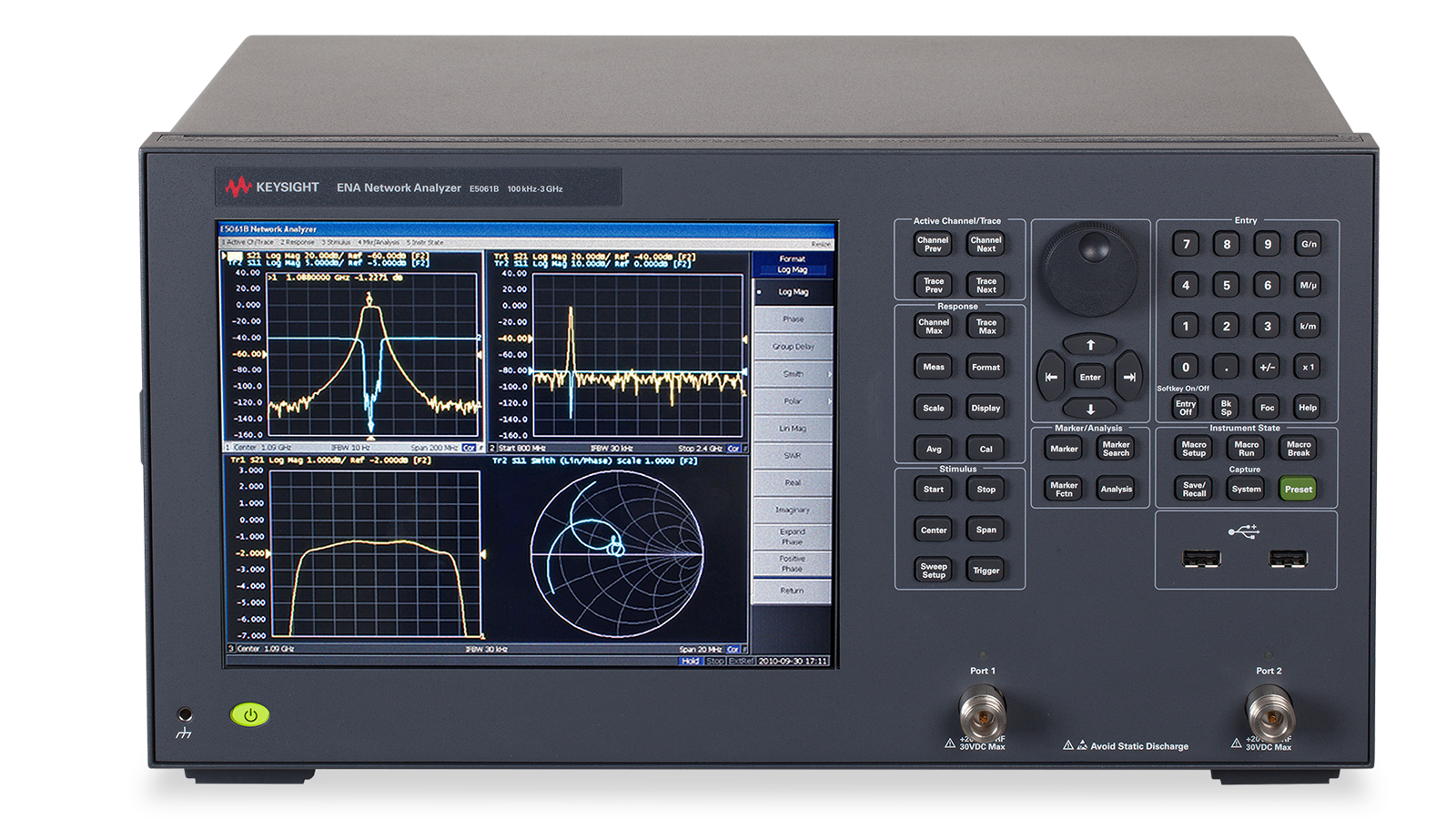Image resolution: width=1456 pixels, height=819 pixels.
Task: Open the on-screen Response menu
Action: 297,242
